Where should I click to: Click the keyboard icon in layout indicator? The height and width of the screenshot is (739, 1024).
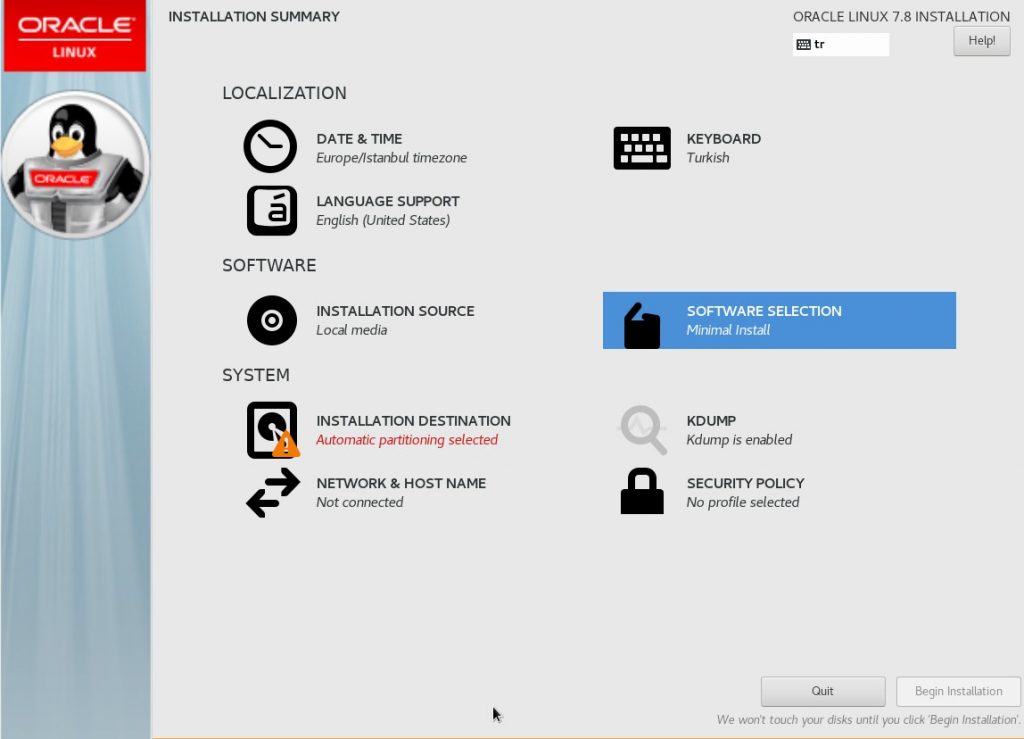point(803,44)
